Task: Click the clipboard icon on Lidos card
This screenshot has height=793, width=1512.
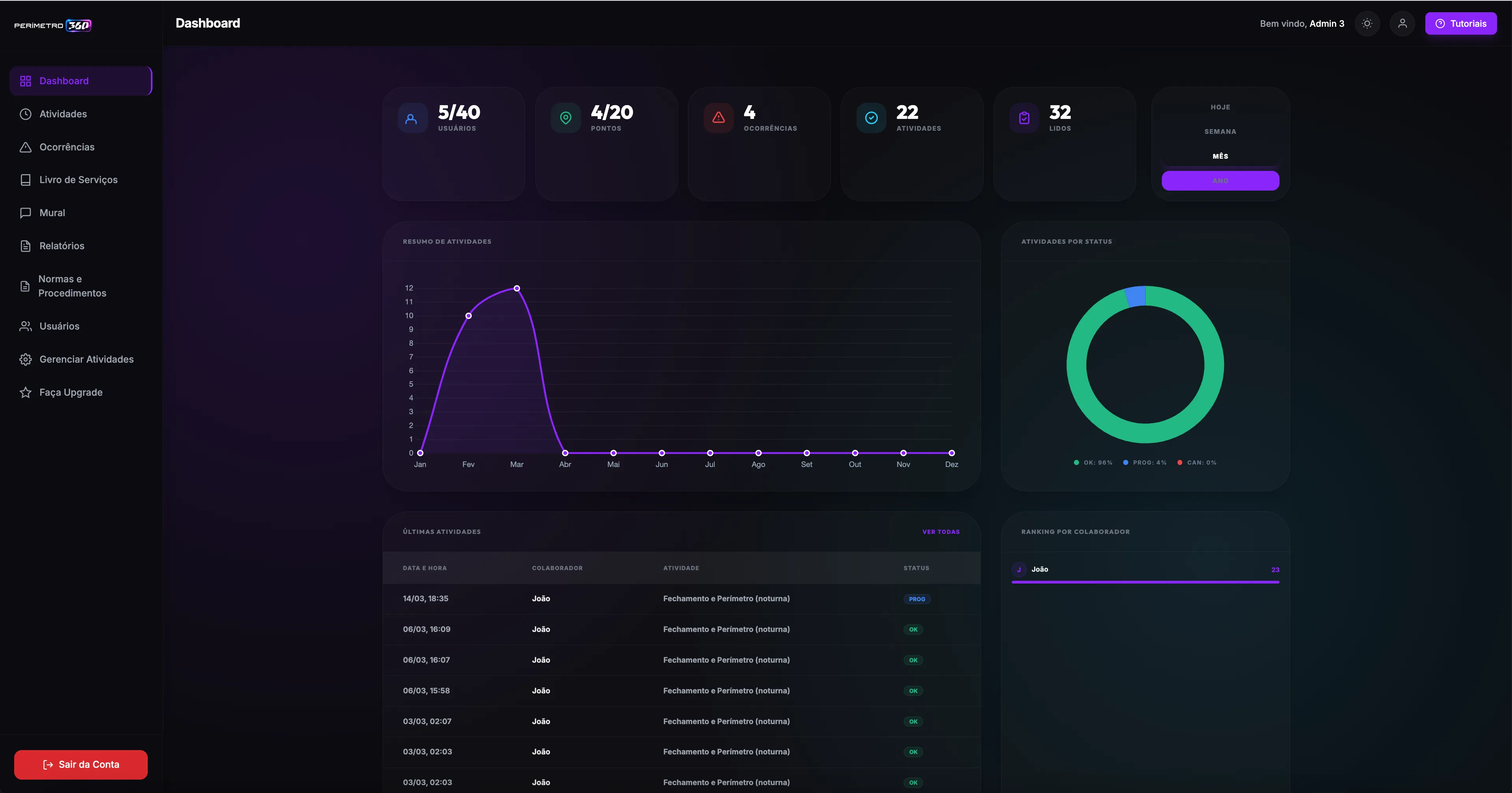Action: 1024,119
